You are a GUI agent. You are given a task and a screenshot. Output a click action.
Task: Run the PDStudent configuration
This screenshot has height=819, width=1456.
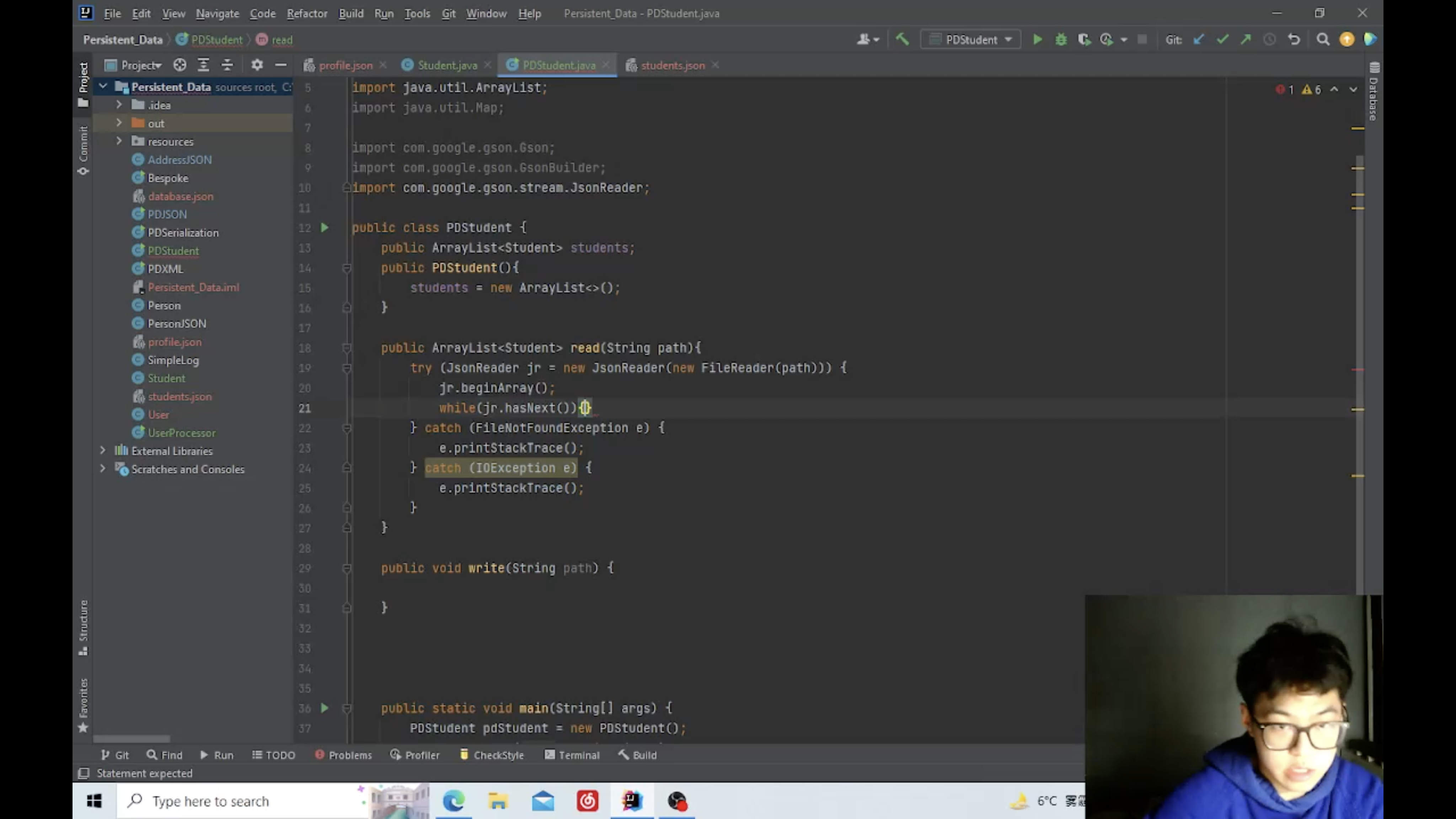coord(1038,39)
